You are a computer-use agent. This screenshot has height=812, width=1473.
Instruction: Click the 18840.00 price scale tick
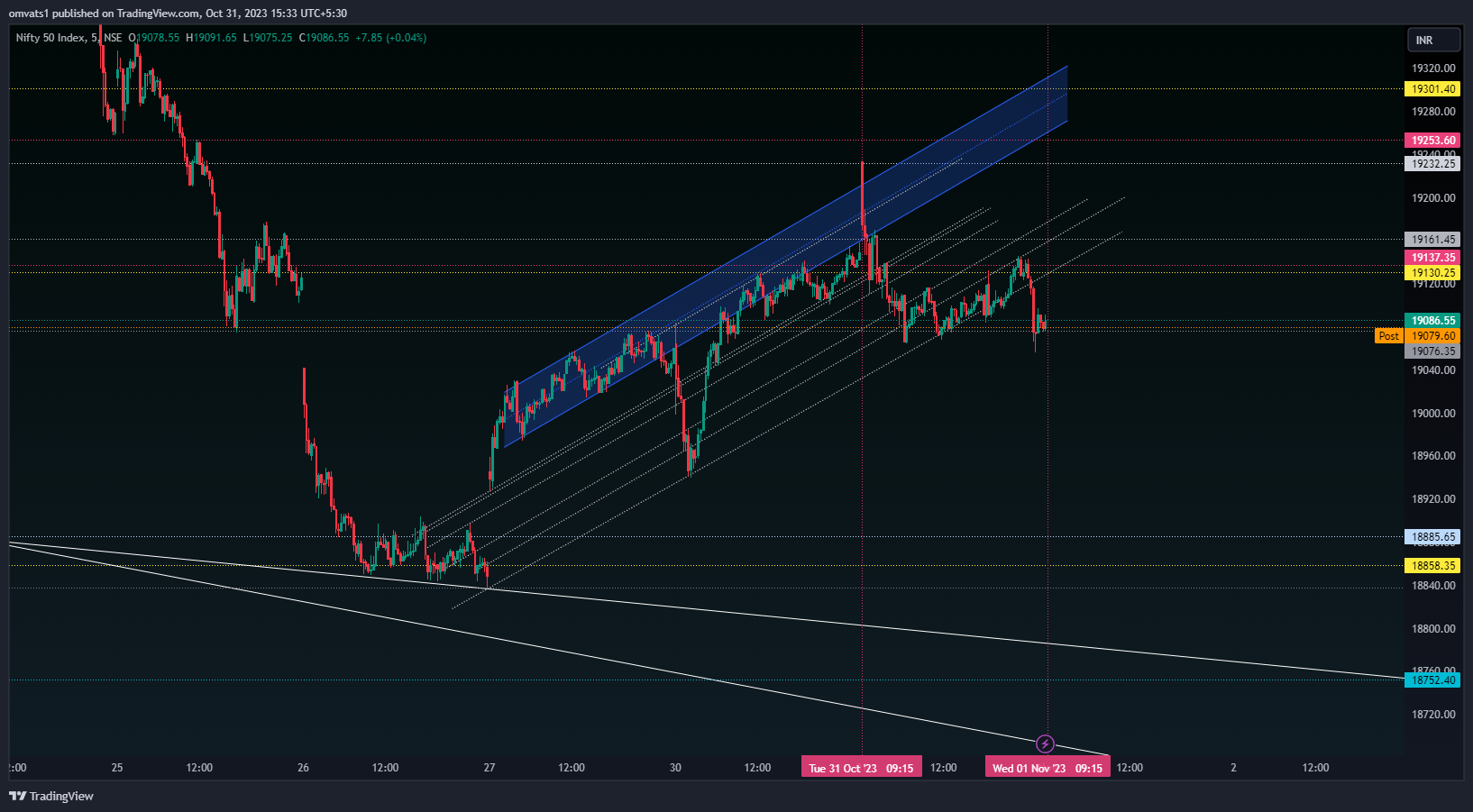[1433, 586]
